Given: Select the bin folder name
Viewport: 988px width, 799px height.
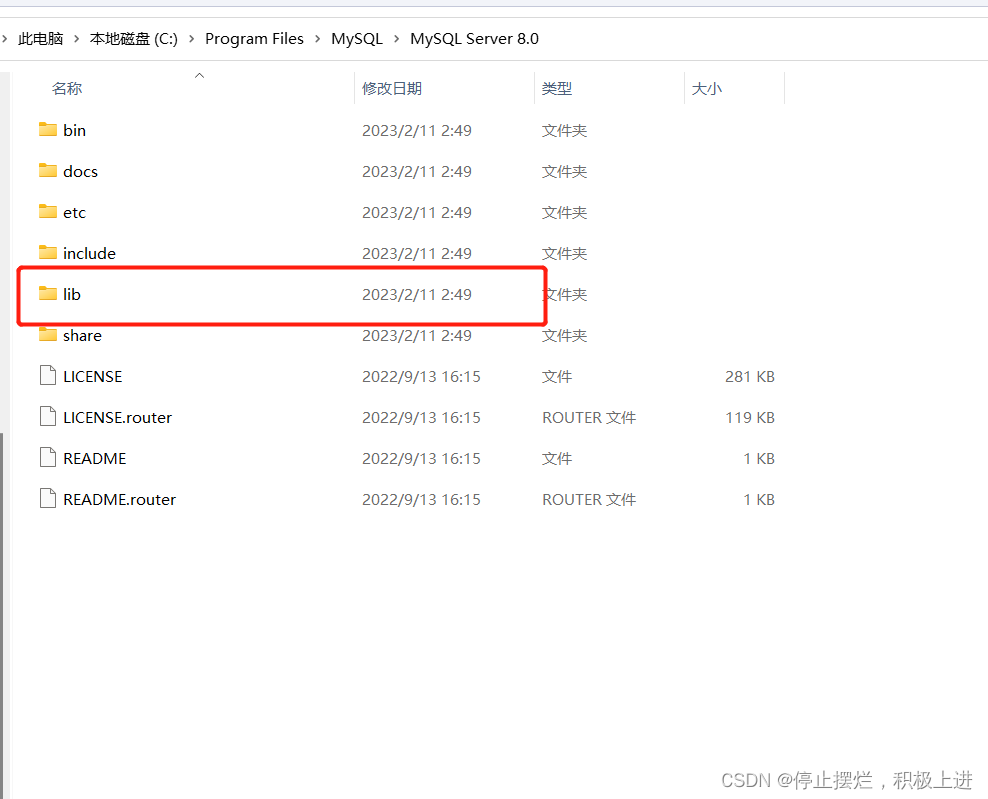Looking at the screenshot, I should coord(74,130).
